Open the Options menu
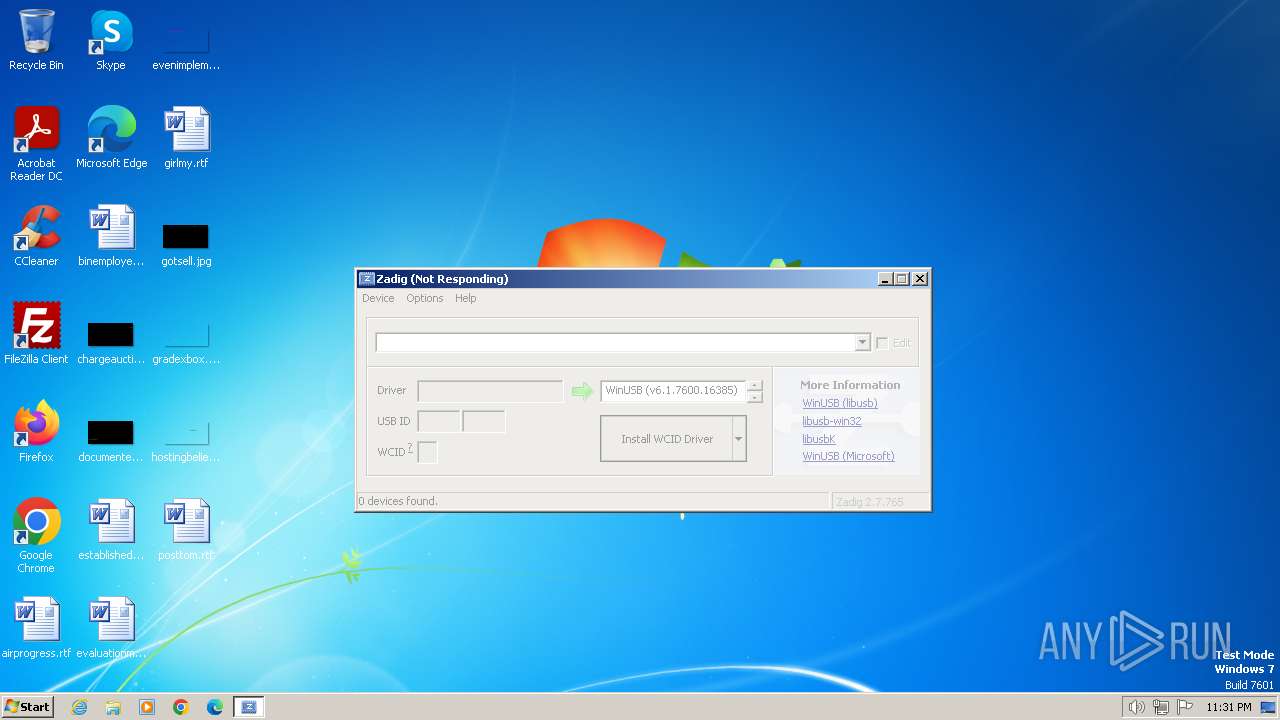The width and height of the screenshot is (1280, 720). pyautogui.click(x=425, y=298)
